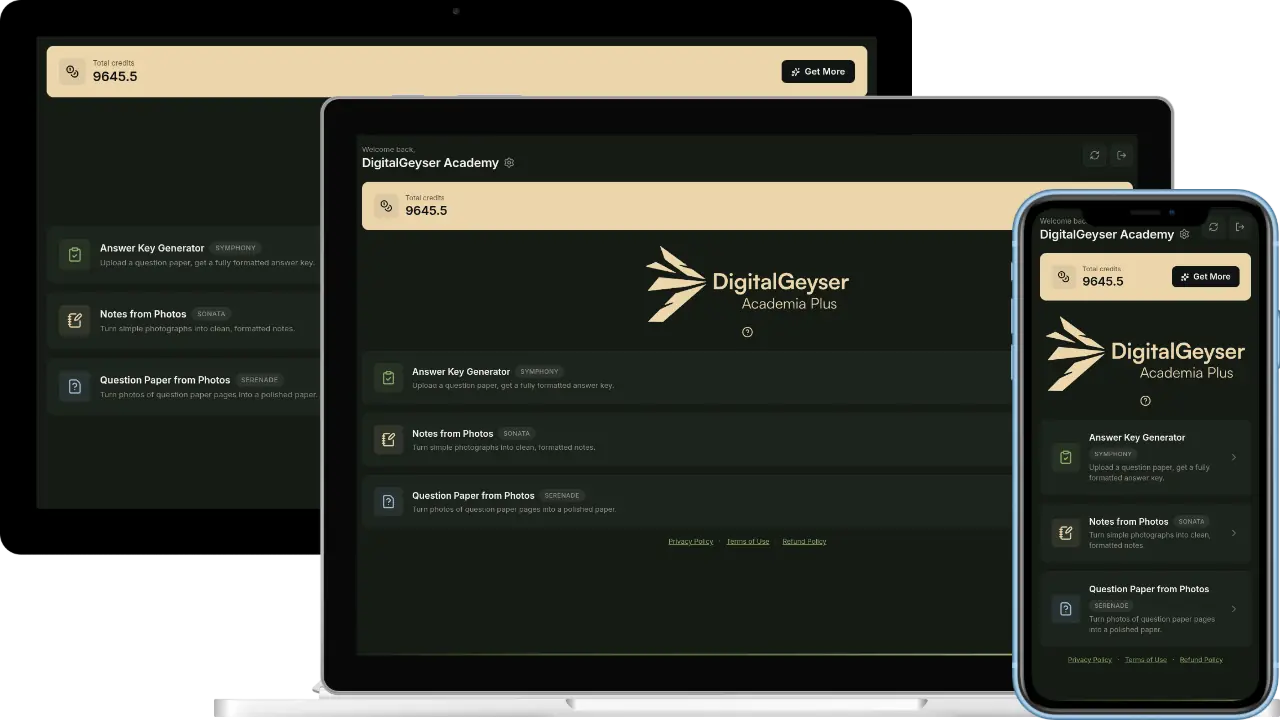Tap Terms of Use link on the phone
Viewport: 1280px width, 720px height.
point(1146,660)
